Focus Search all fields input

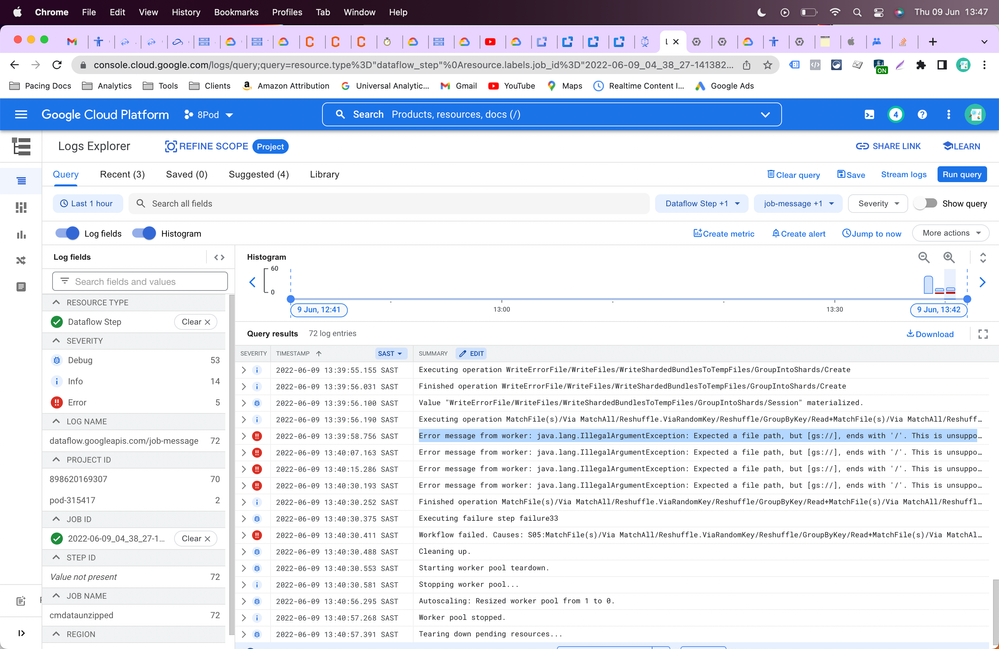click(x=389, y=204)
